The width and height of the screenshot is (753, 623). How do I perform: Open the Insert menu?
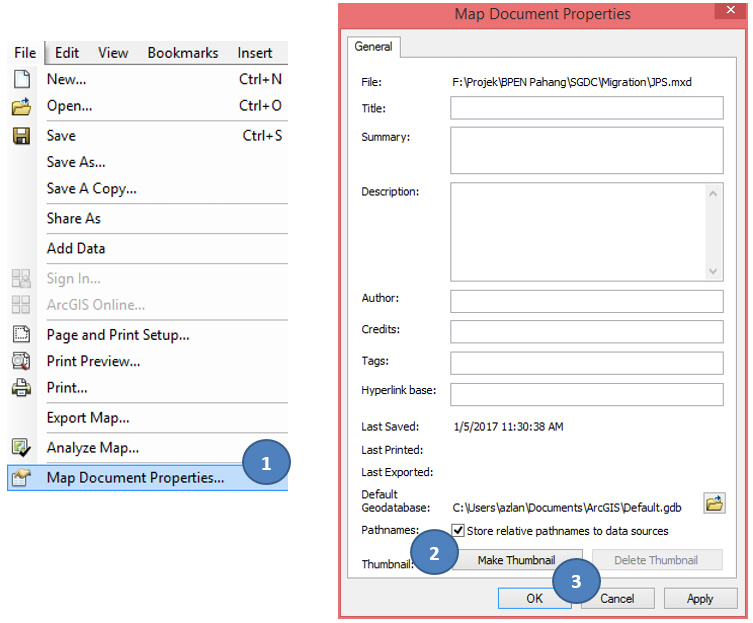(x=255, y=53)
